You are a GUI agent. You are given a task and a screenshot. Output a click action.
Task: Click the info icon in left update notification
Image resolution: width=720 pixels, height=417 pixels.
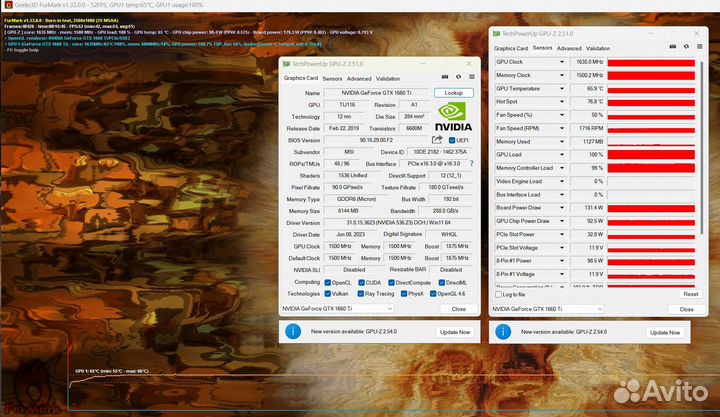pos(293,331)
